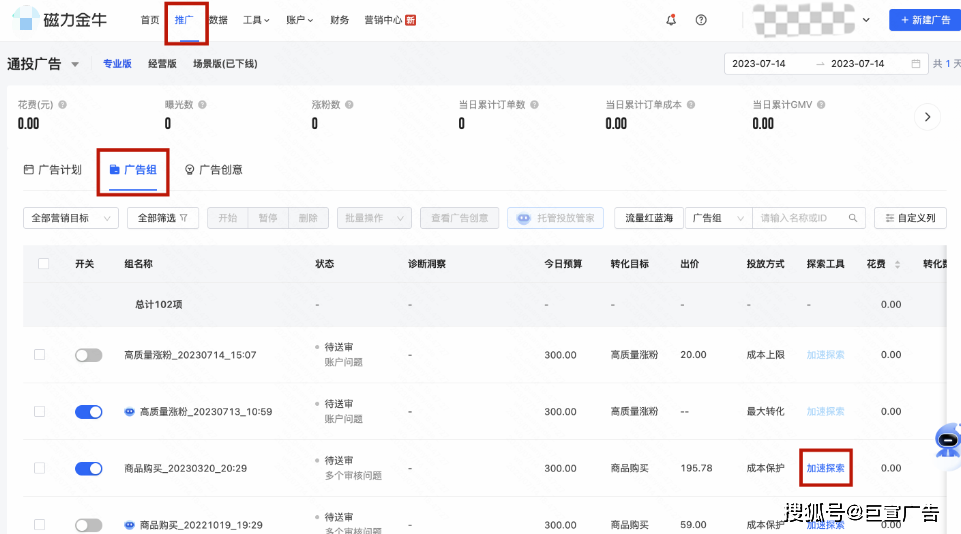Viewport: 961px width, 534px height.
Task: Check the select-all header checkbox
Action: pyautogui.click(x=44, y=264)
